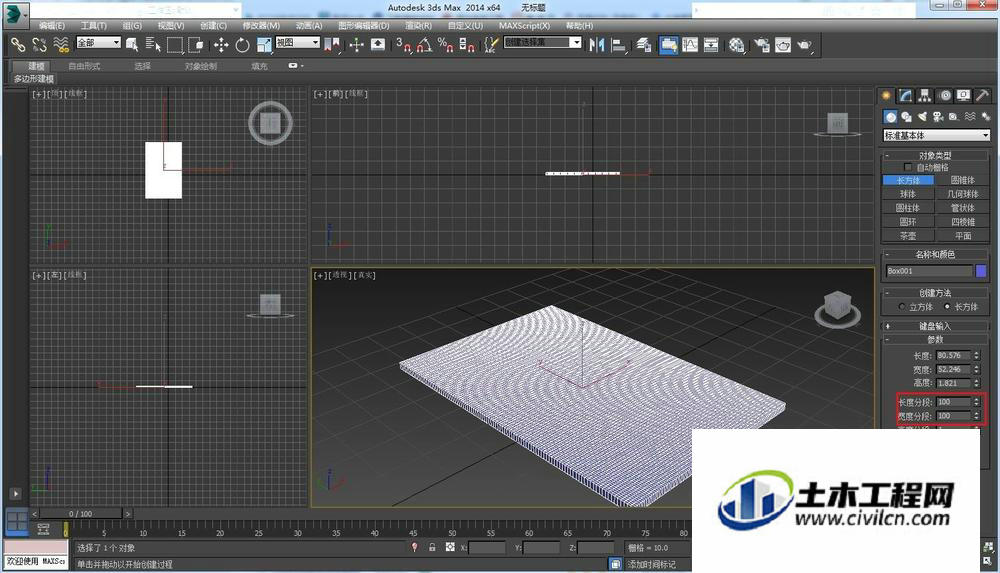Click the Edit Named Selection Sets icon

(x=490, y=45)
